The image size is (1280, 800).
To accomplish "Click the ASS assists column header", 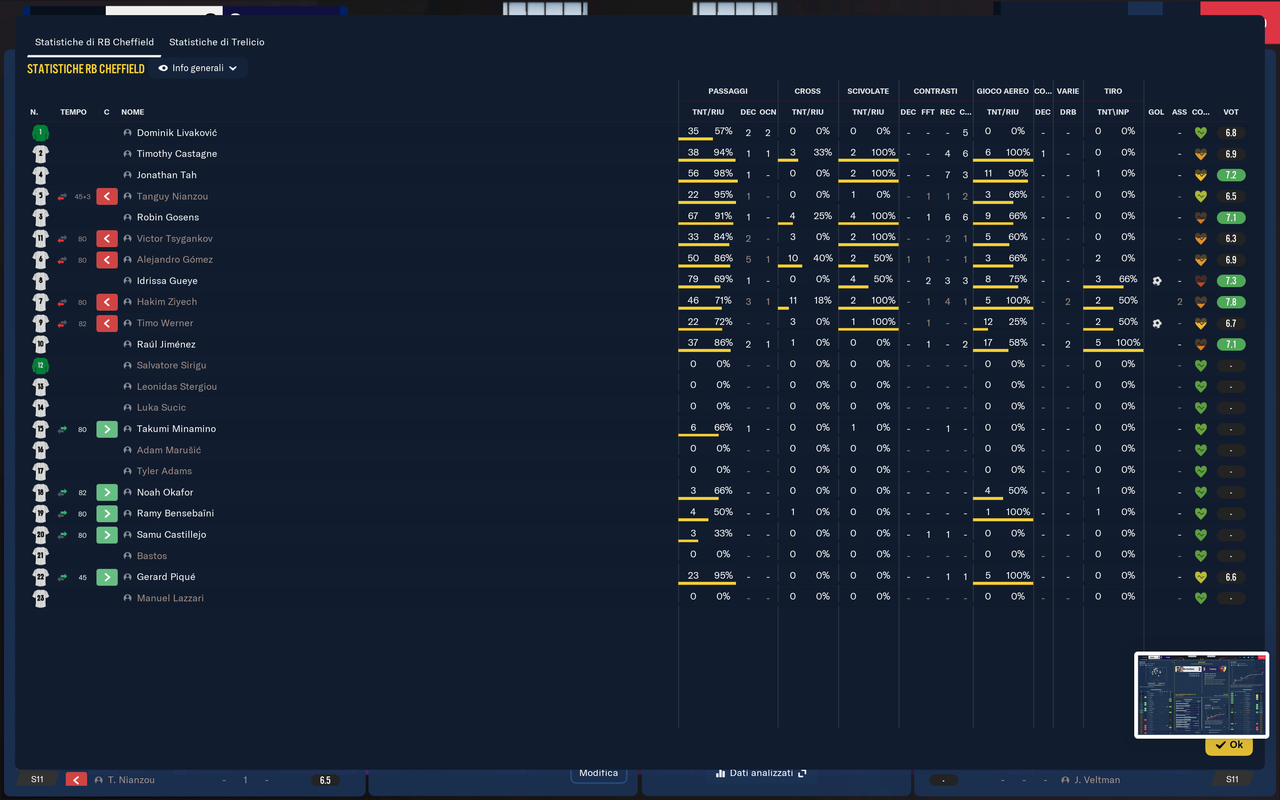I will tap(1180, 112).
